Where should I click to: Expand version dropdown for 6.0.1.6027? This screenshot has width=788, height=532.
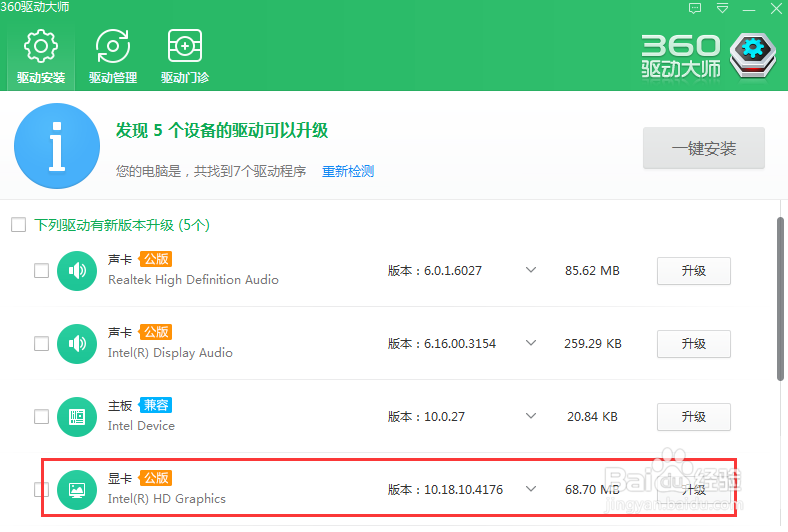pyautogui.click(x=531, y=270)
